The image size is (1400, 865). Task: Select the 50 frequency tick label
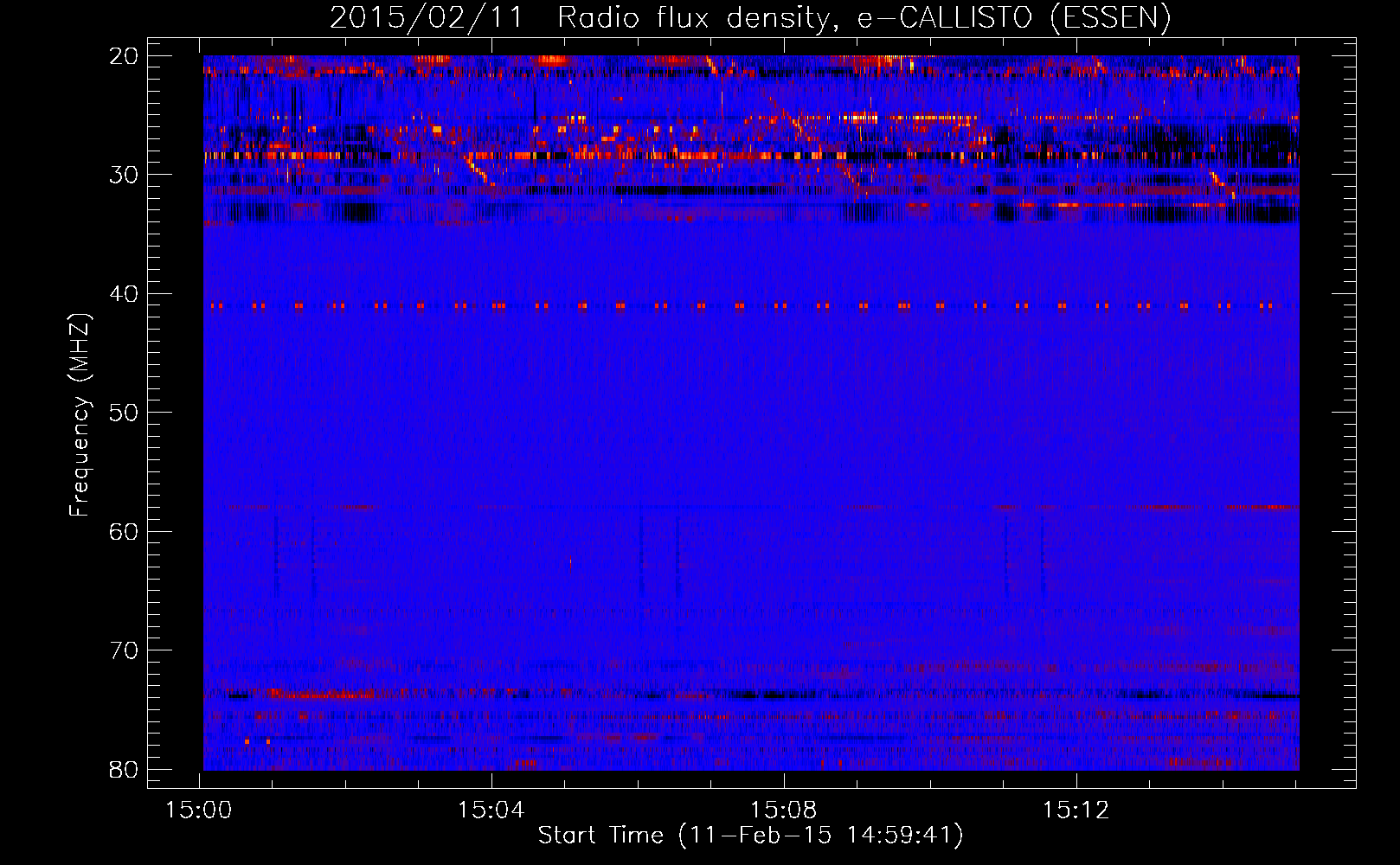(125, 413)
